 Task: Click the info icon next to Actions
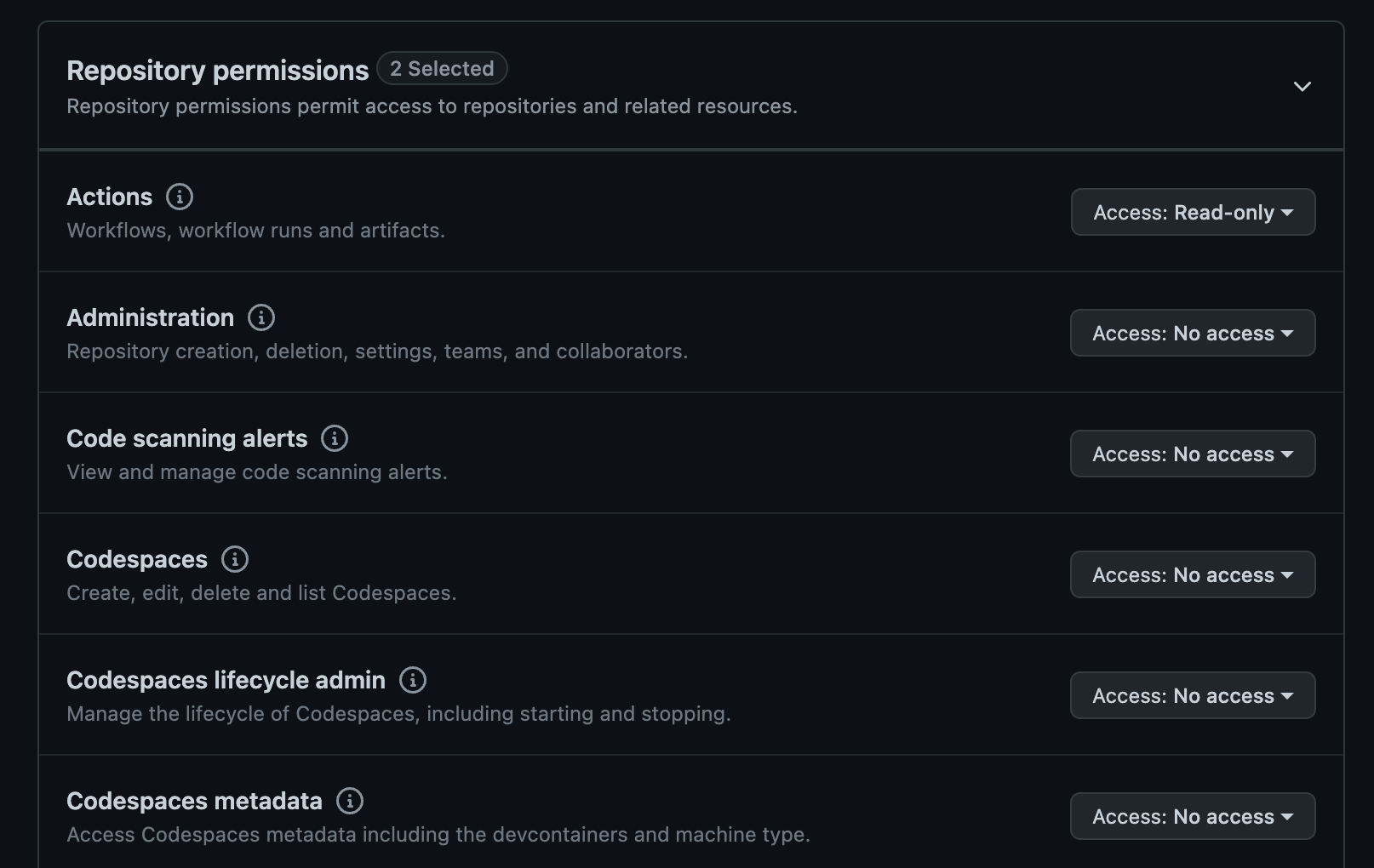179,197
